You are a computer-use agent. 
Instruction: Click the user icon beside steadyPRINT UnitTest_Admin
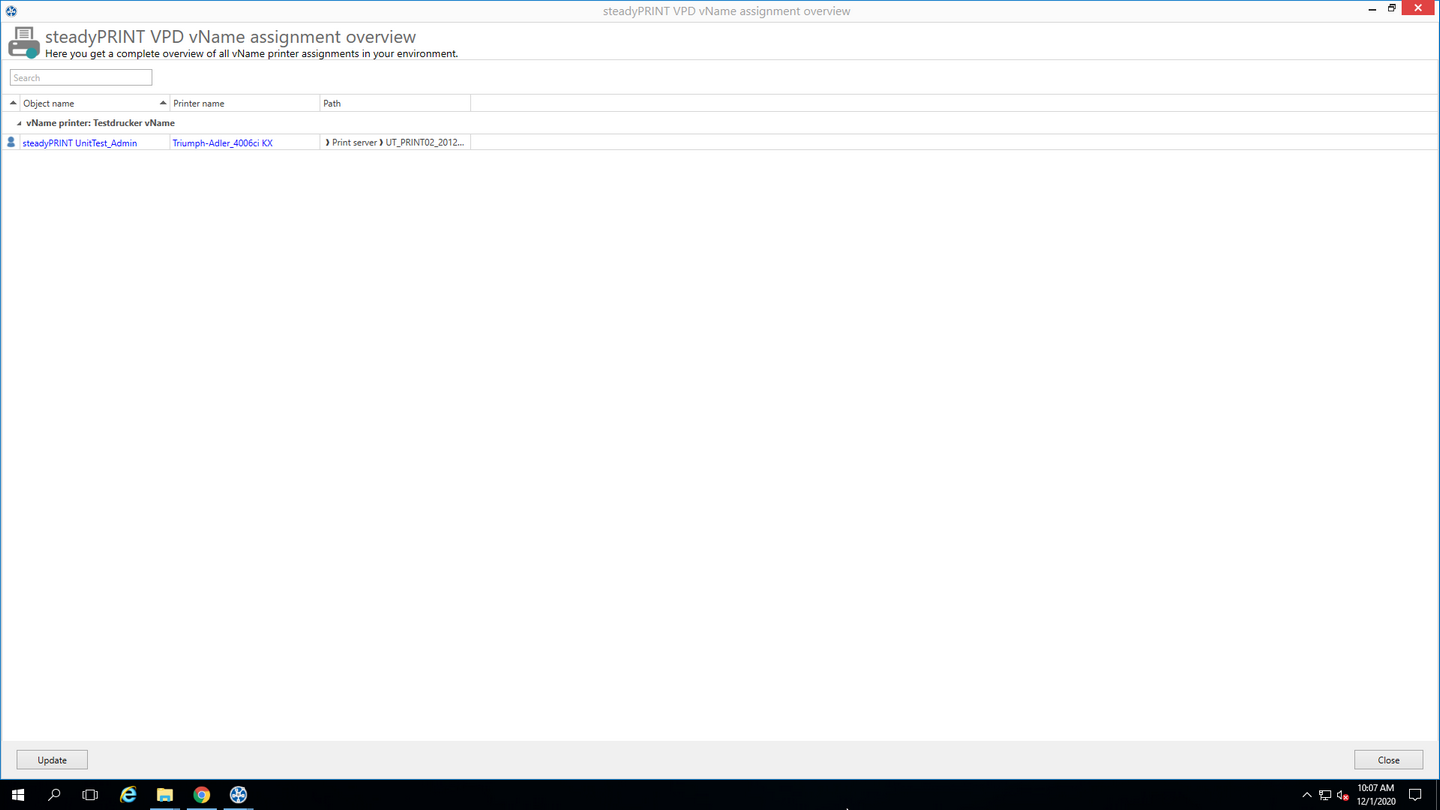click(11, 143)
